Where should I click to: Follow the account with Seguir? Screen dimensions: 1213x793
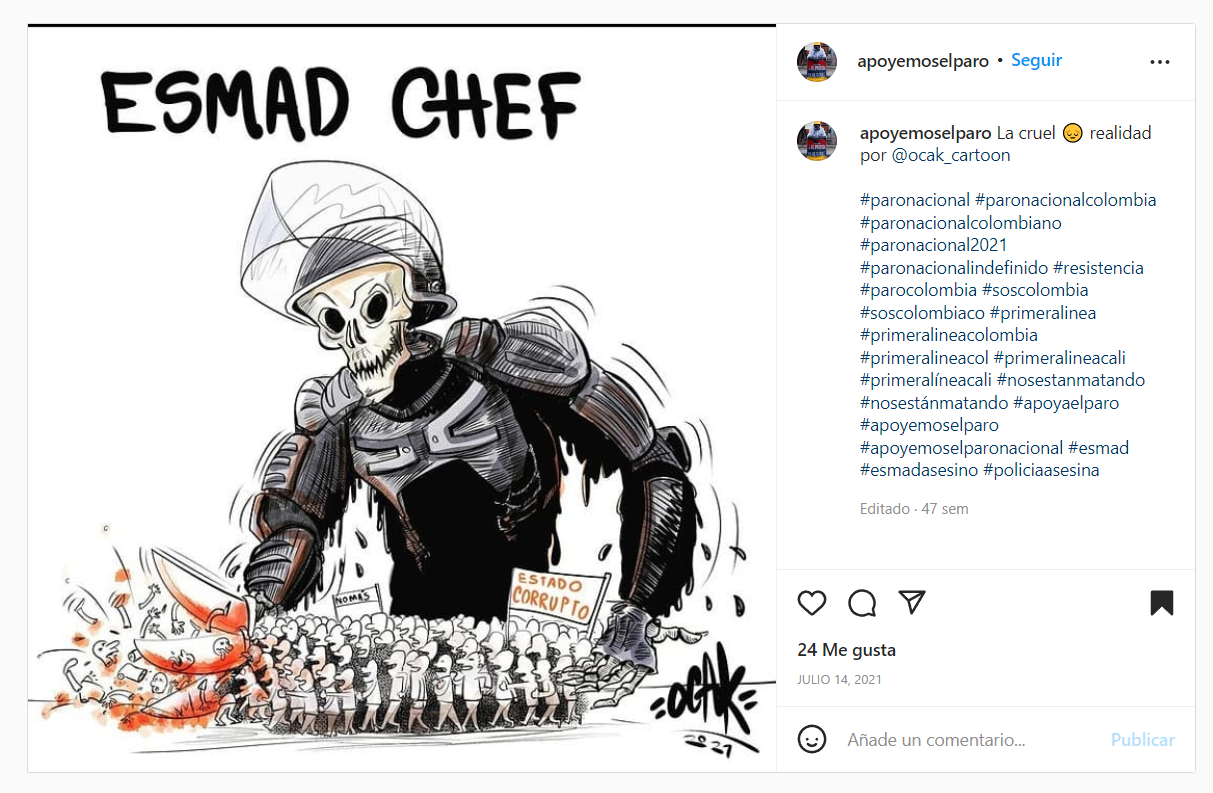click(x=1036, y=60)
